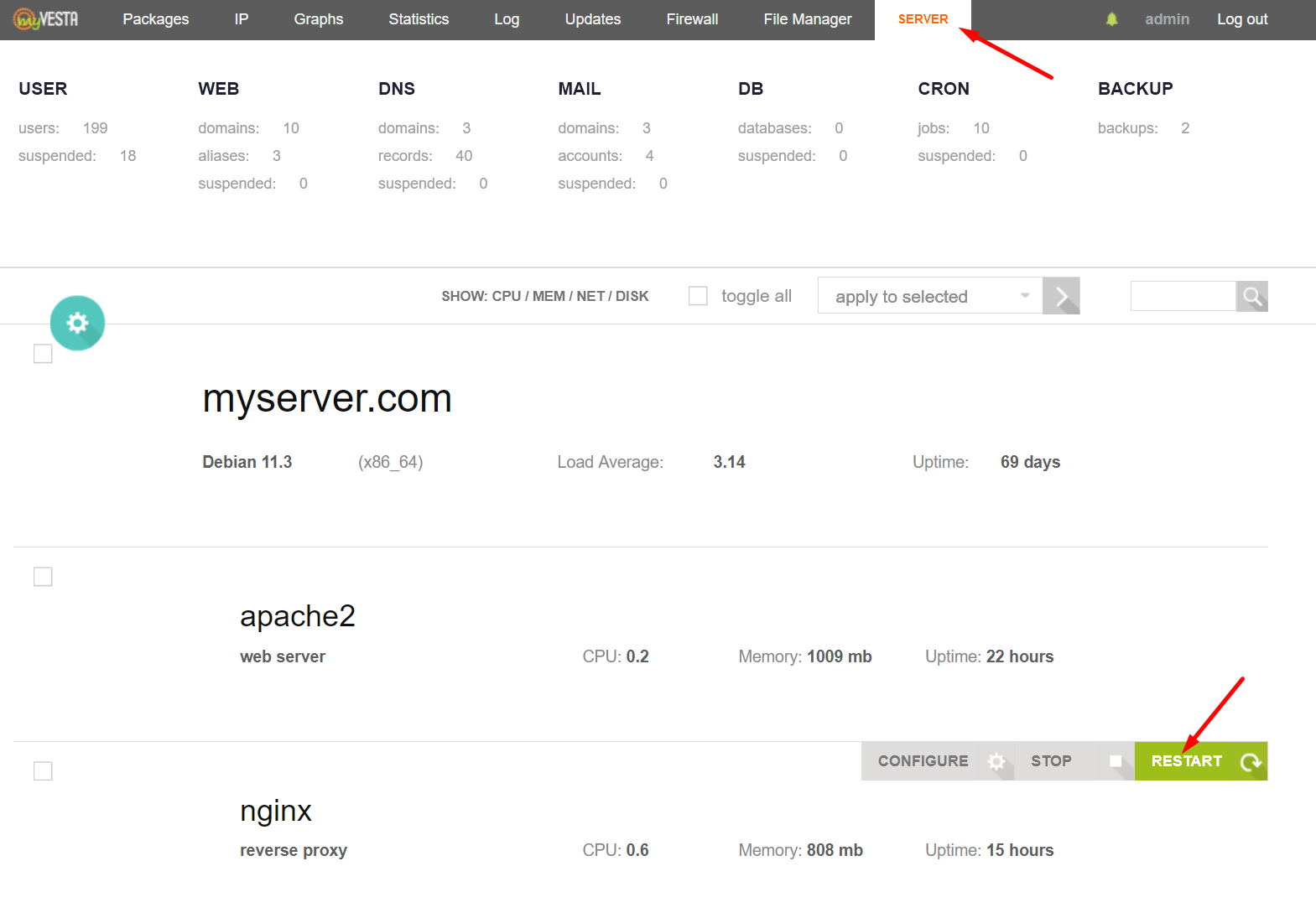1316x918 pixels.
Task: Configure the nginx service
Action: 938,761
